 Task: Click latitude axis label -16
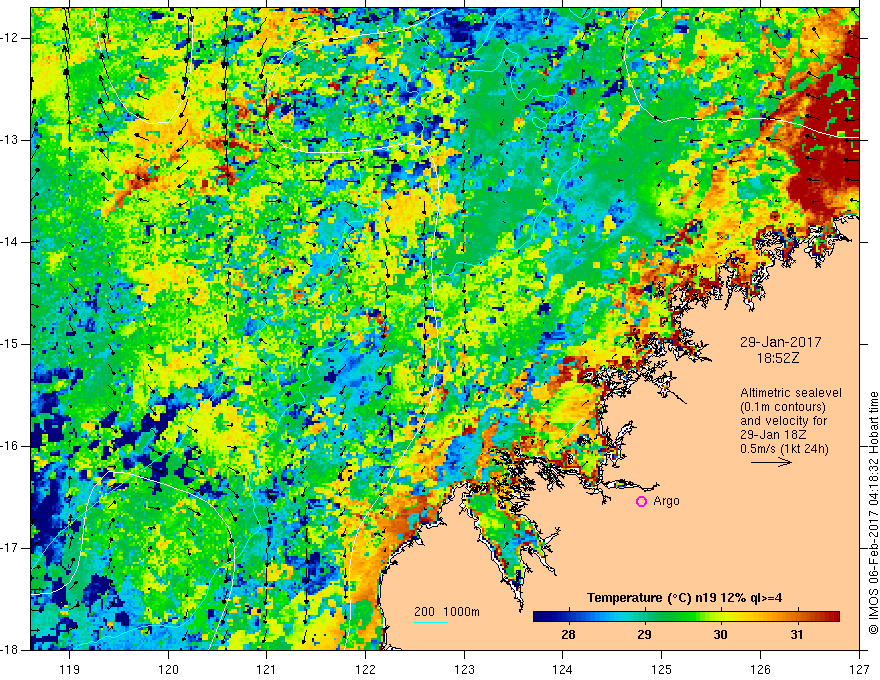pos(10,446)
